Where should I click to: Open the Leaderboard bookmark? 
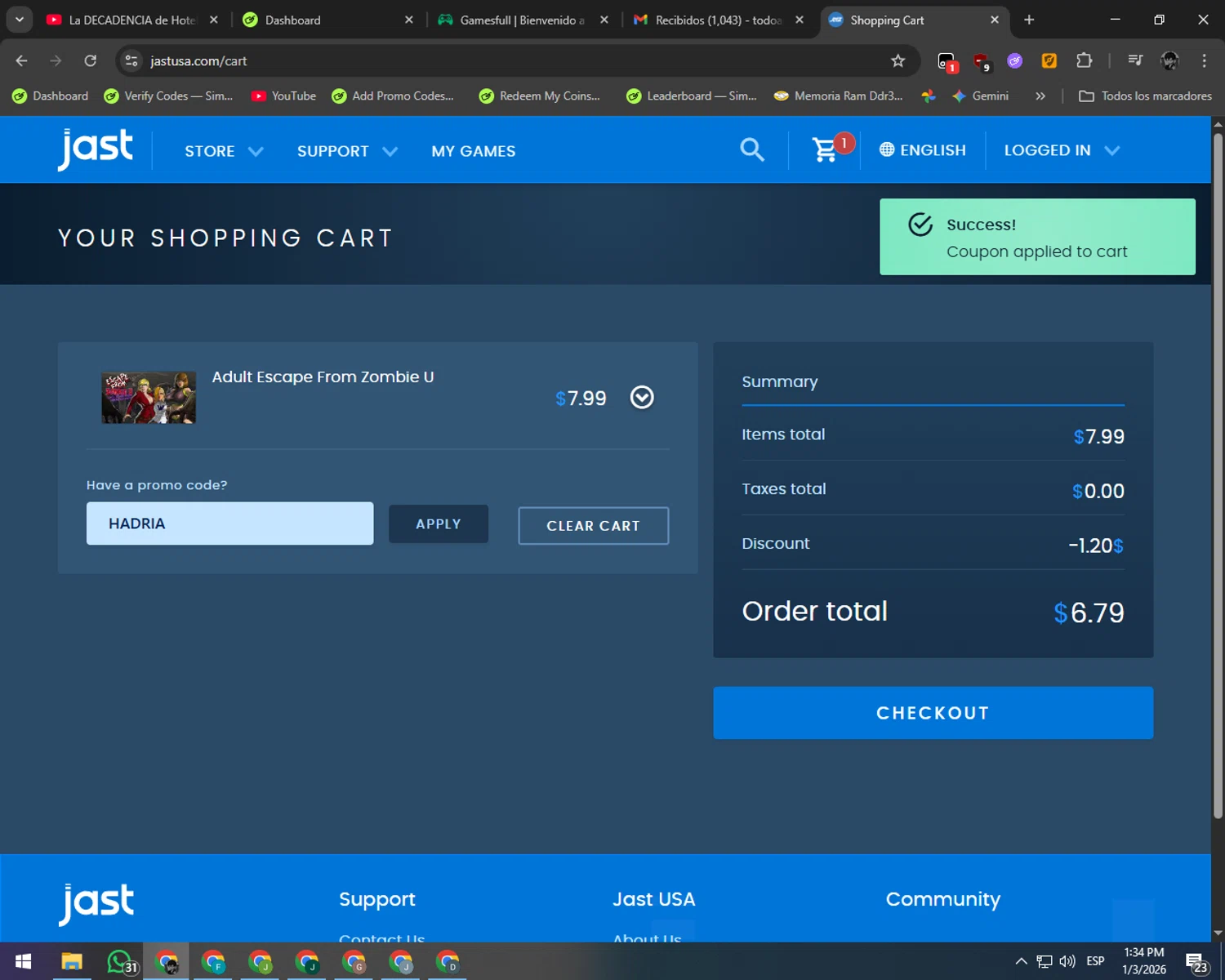pos(692,96)
